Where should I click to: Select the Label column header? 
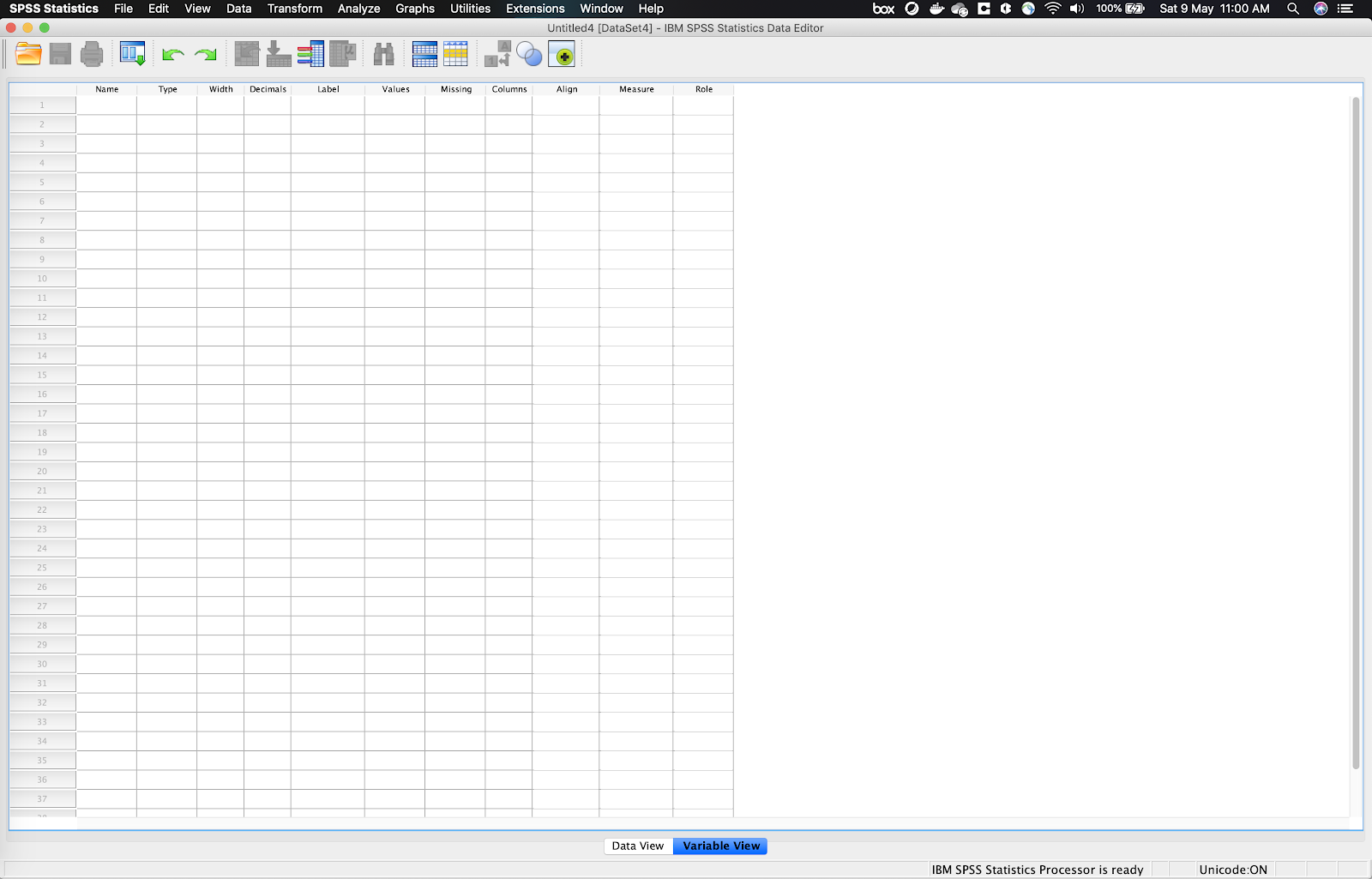click(328, 89)
